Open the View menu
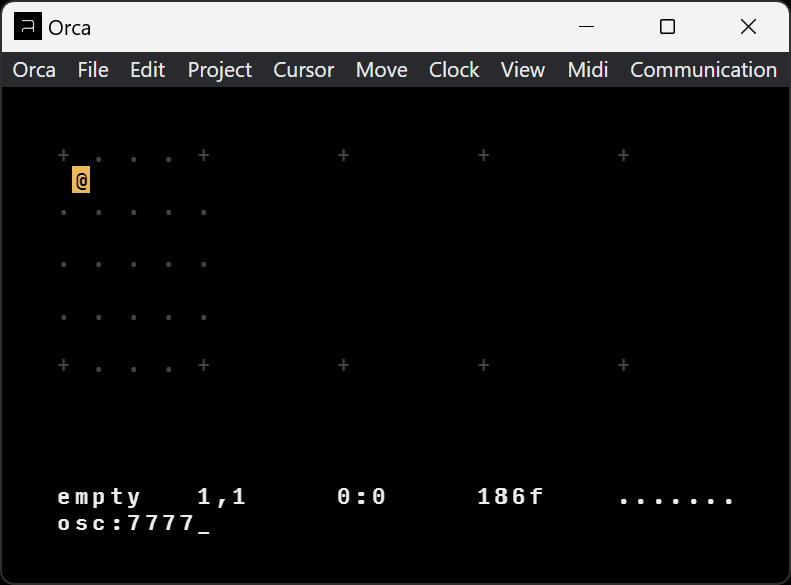The width and height of the screenshot is (791, 585). tap(523, 70)
